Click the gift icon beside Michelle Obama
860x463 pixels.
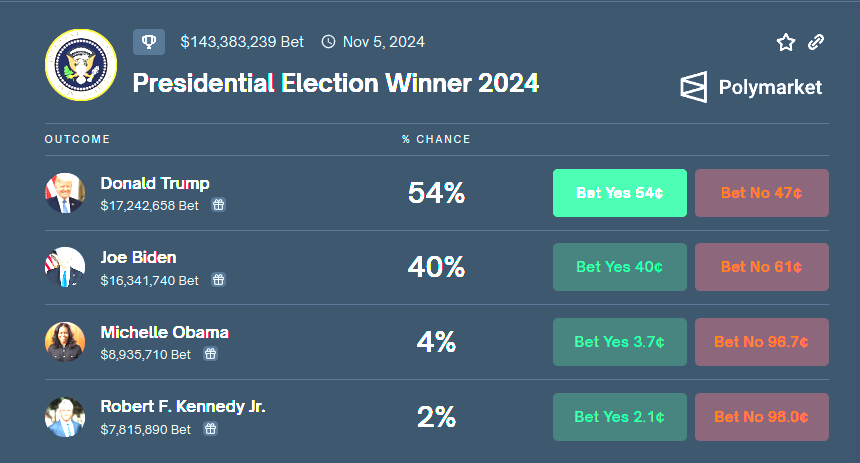click(x=210, y=354)
